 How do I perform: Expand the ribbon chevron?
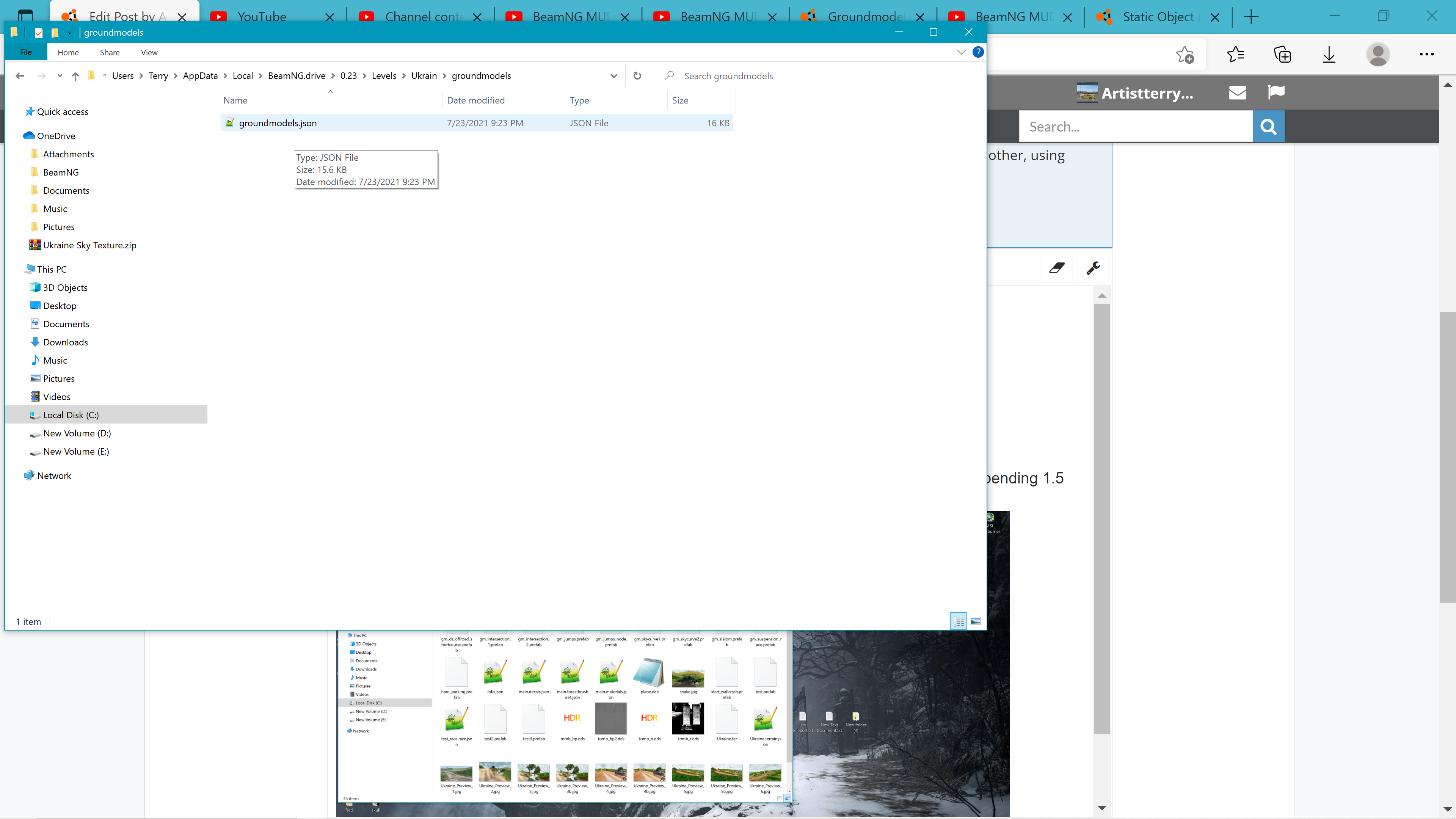click(961, 52)
